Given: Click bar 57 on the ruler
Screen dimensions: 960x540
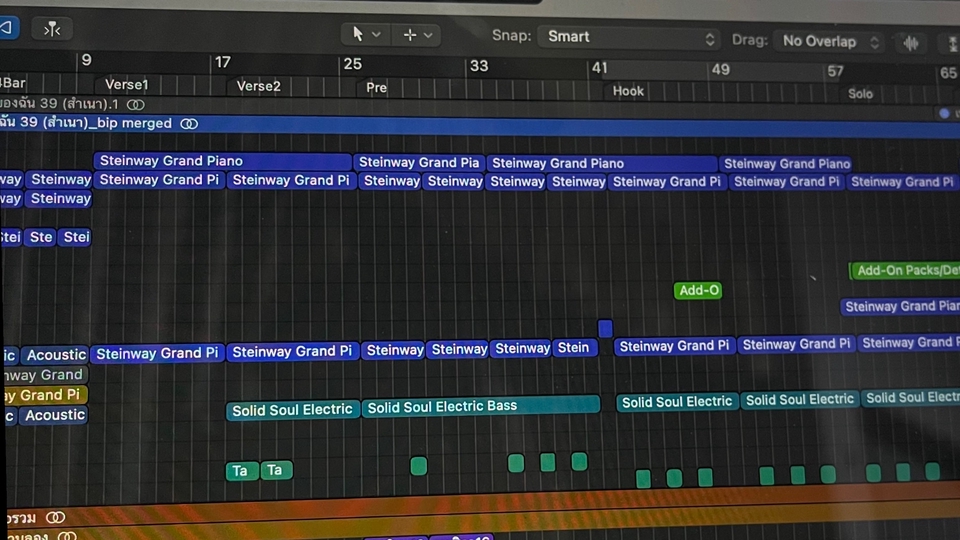Looking at the screenshot, I should click(x=835, y=71).
